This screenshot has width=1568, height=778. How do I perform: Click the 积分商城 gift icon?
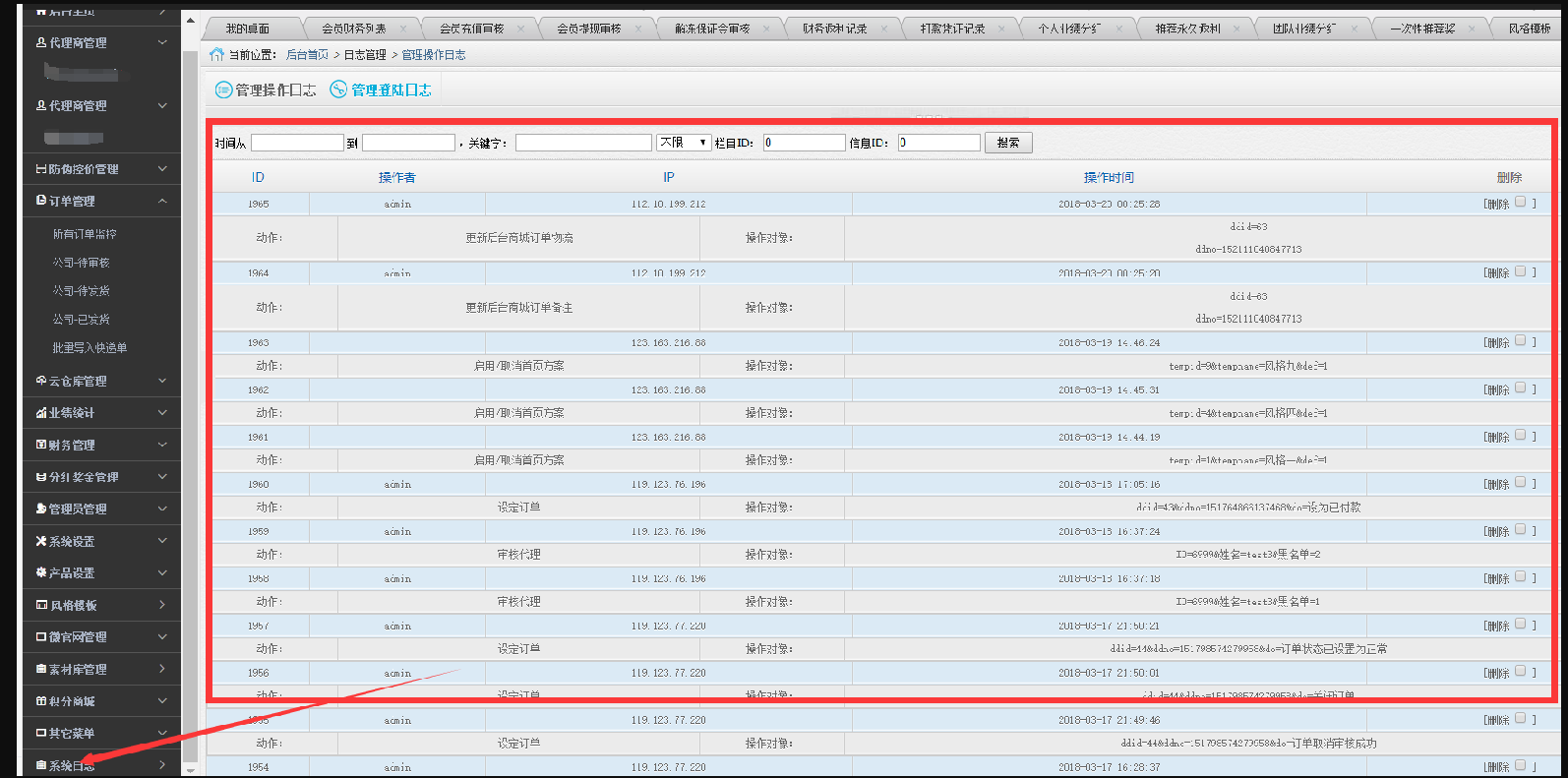click(x=41, y=701)
